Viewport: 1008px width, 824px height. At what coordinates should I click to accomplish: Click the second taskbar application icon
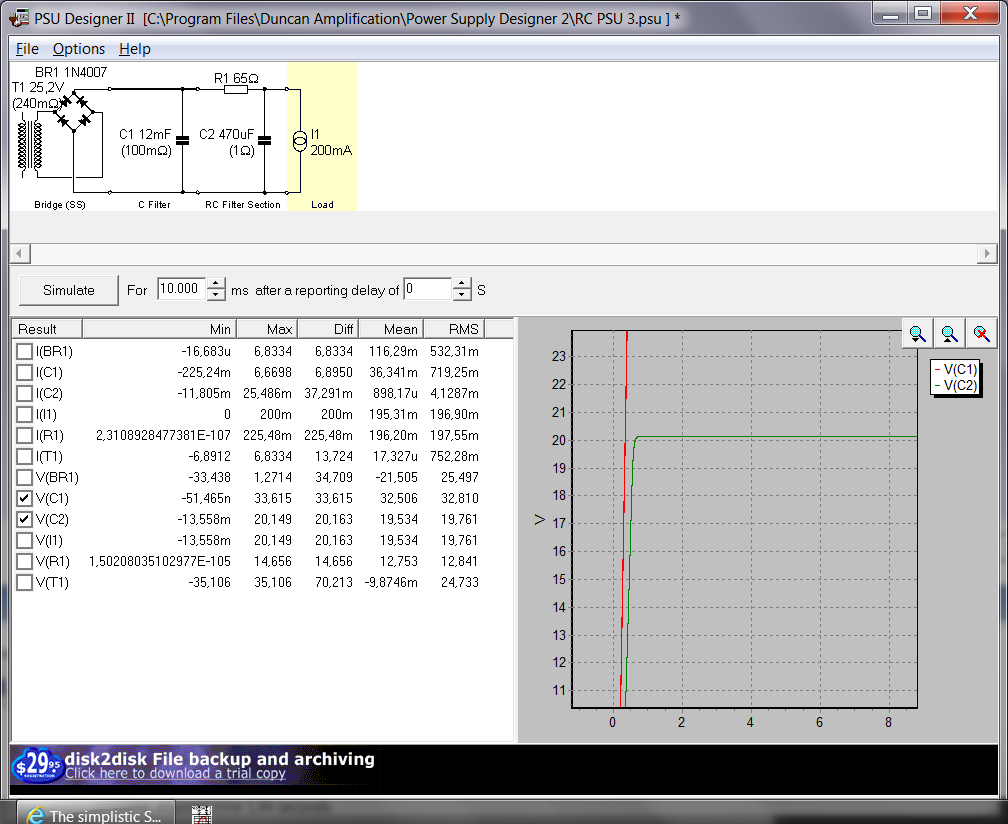pos(202,815)
